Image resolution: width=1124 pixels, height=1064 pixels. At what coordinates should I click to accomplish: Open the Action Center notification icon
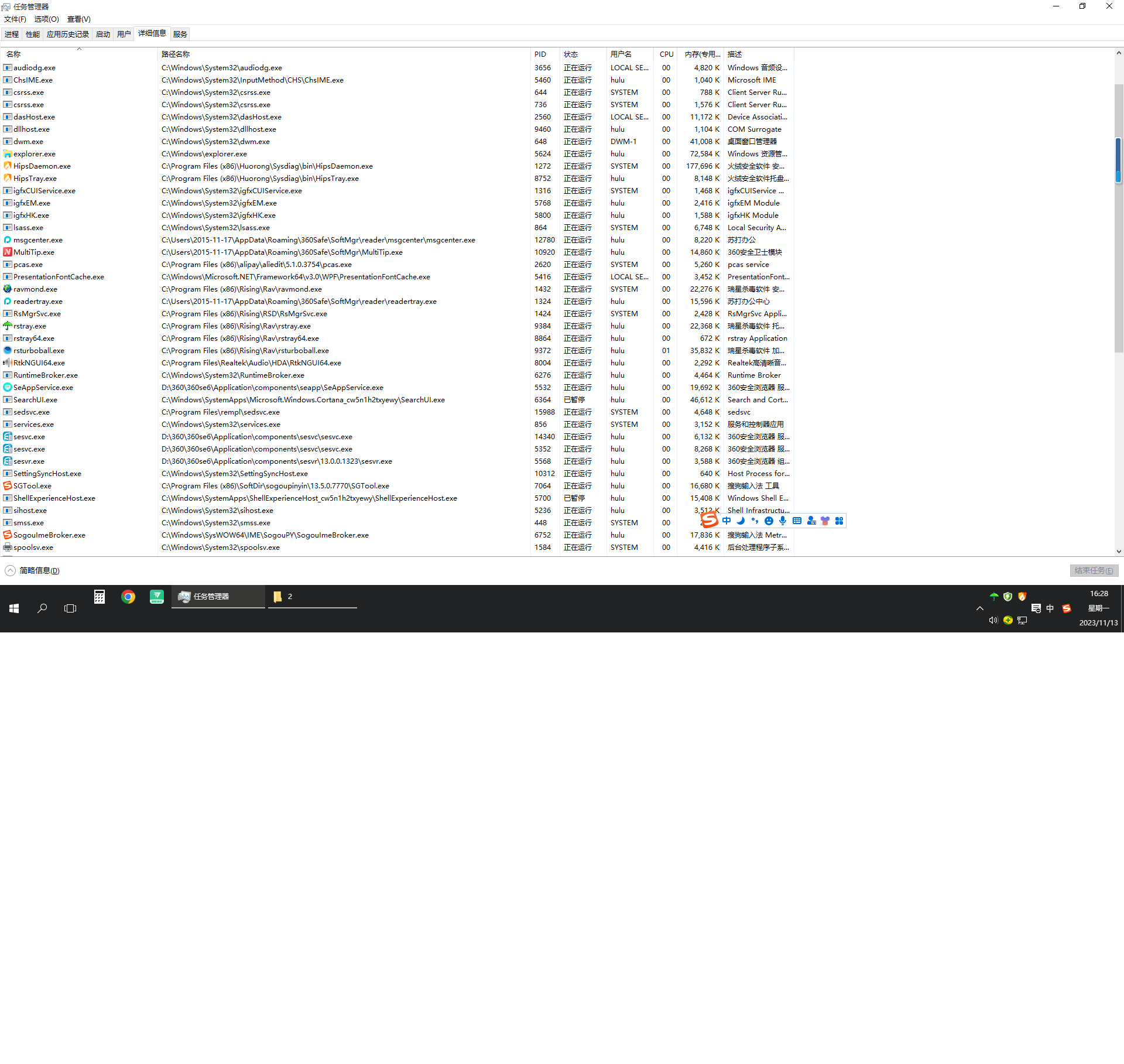(x=1036, y=608)
